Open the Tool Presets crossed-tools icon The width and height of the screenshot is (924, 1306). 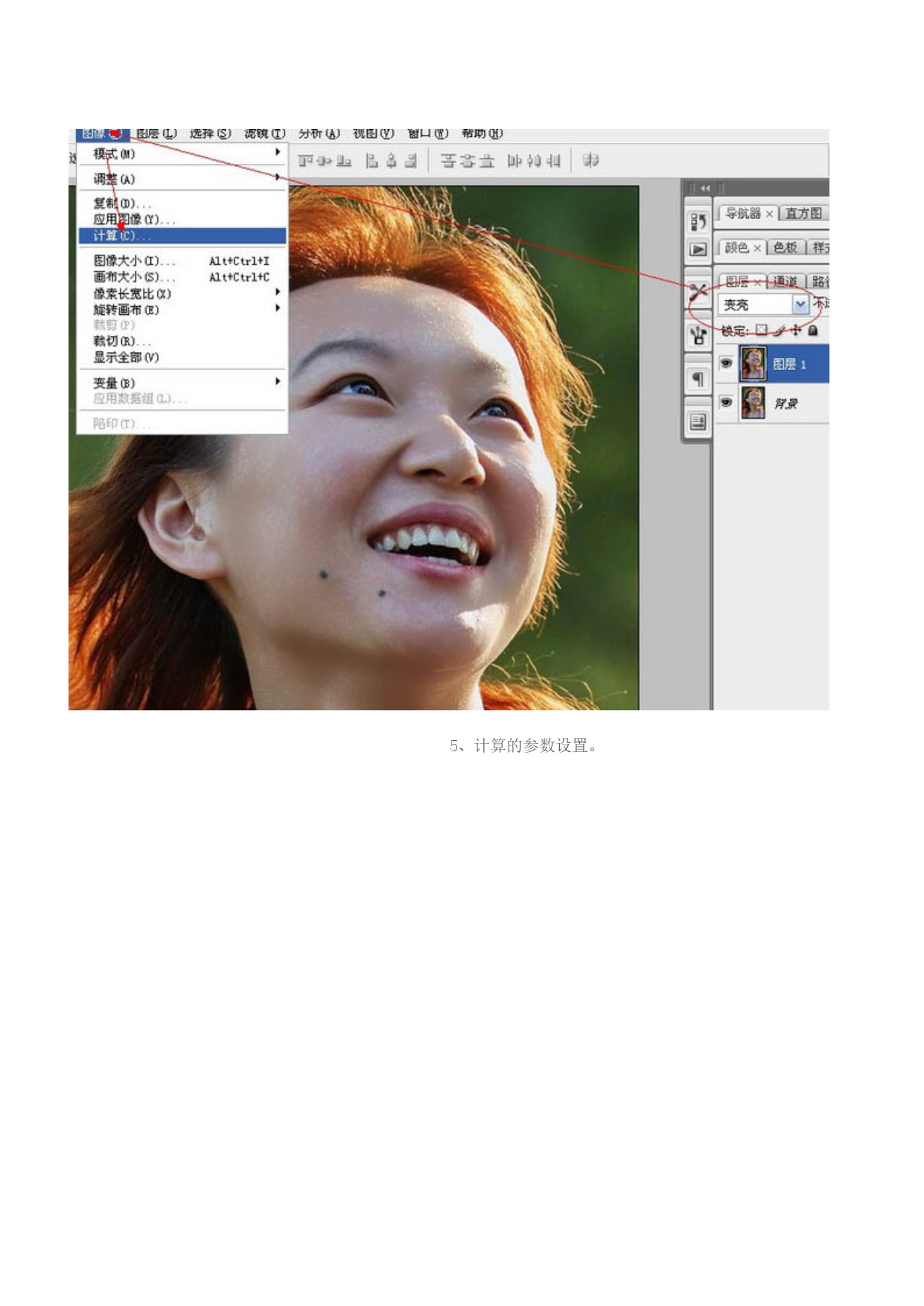click(x=698, y=292)
